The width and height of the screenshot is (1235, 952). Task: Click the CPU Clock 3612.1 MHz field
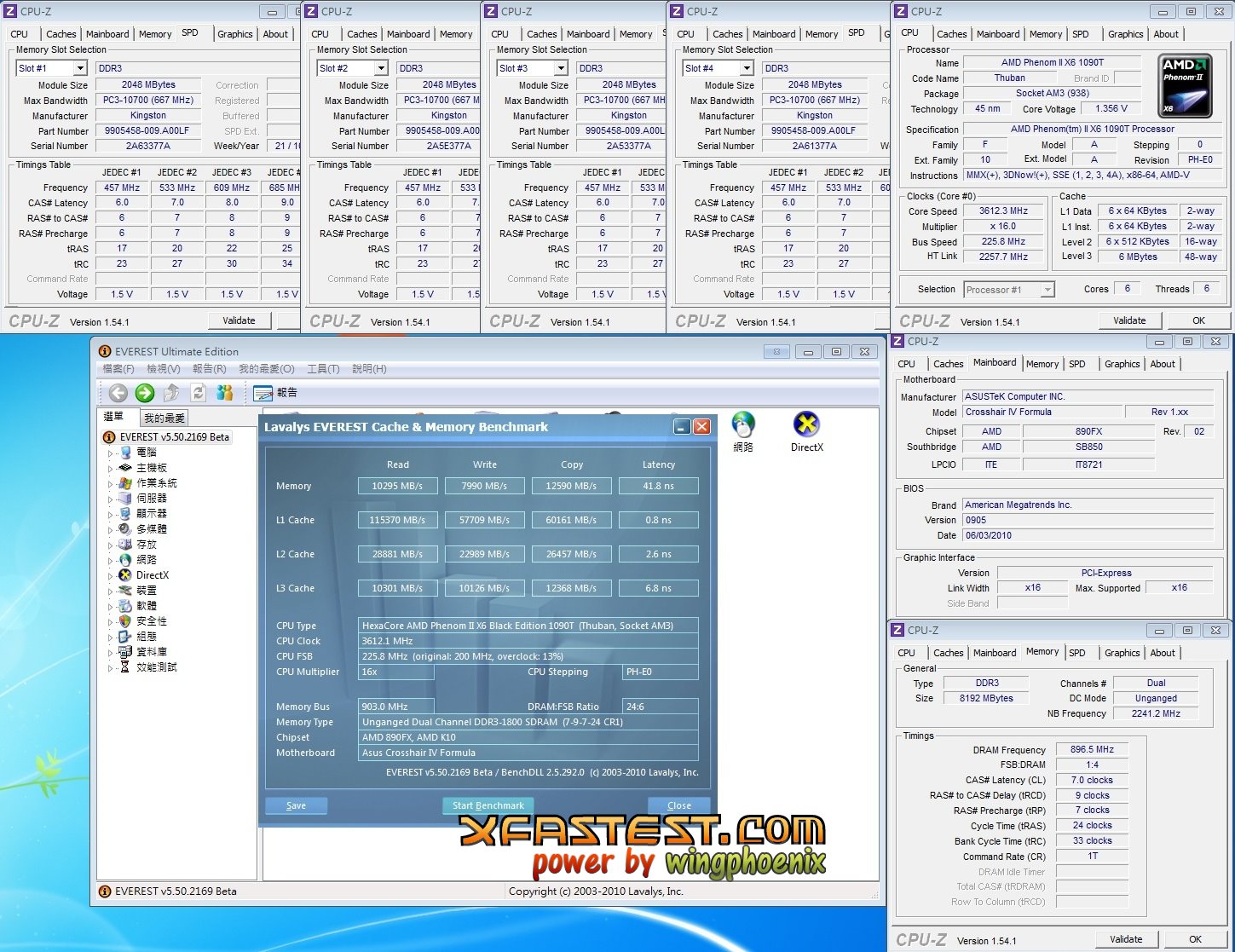(528, 641)
